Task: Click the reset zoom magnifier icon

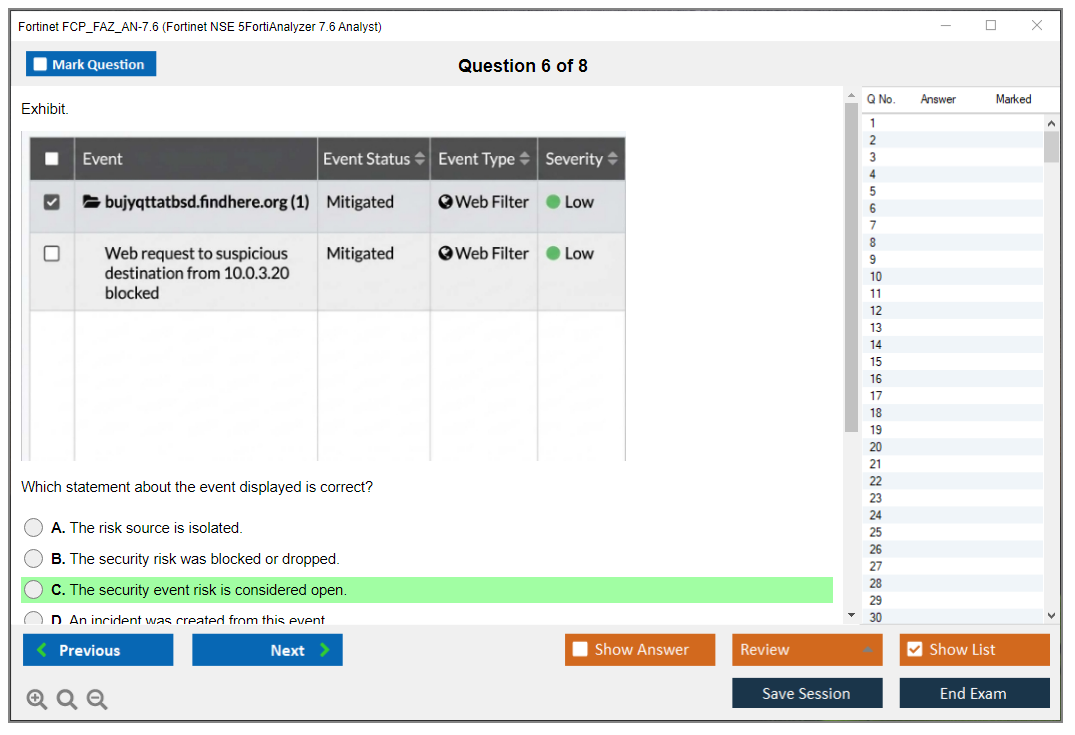Action: pos(67,699)
